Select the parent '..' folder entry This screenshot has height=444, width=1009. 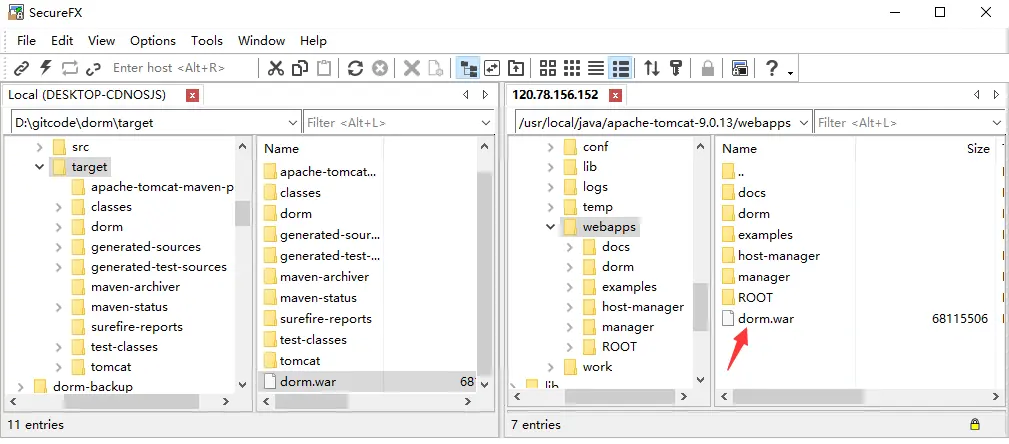[741, 172]
